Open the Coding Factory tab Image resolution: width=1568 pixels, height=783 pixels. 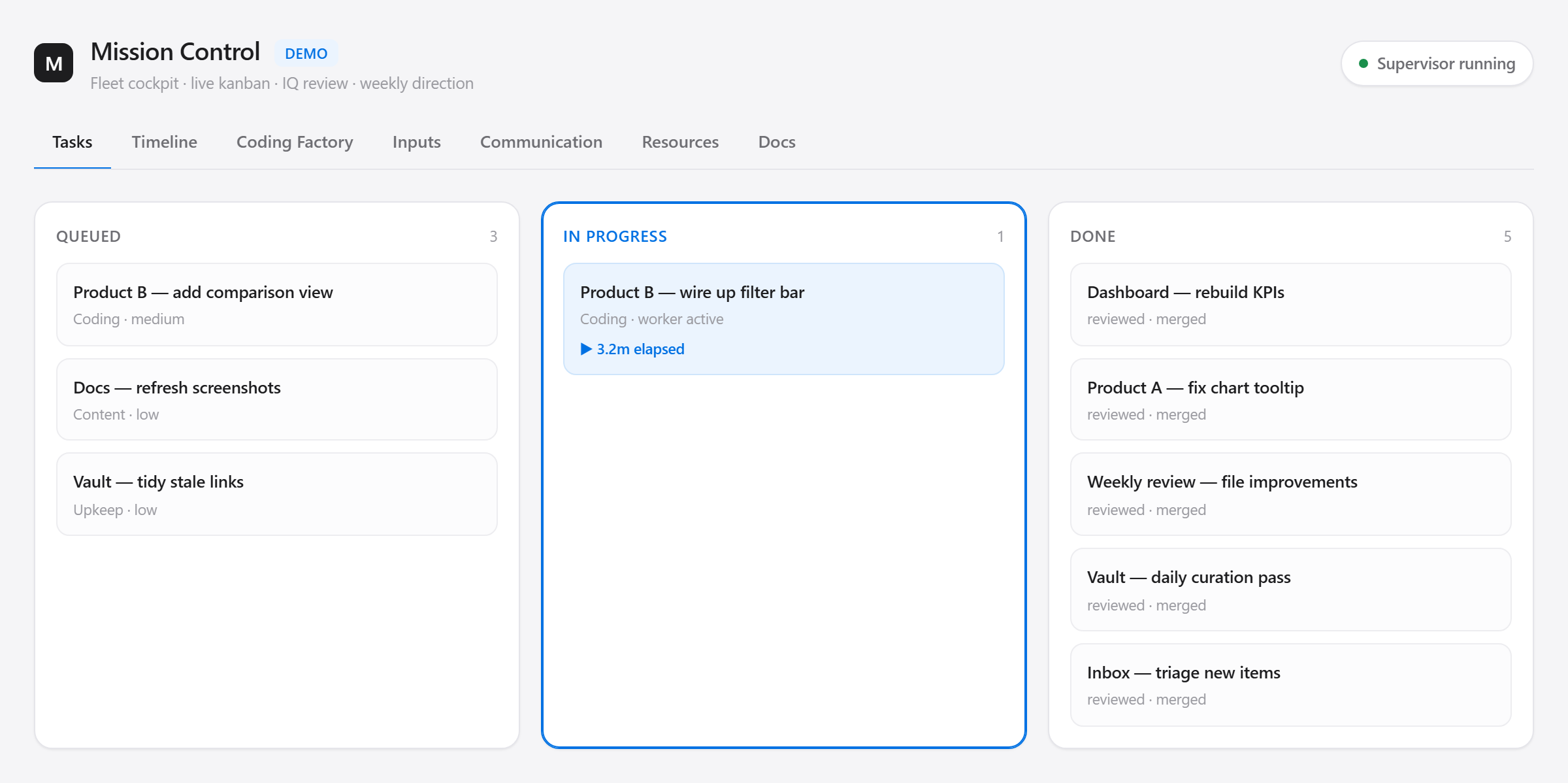pyautogui.click(x=295, y=142)
